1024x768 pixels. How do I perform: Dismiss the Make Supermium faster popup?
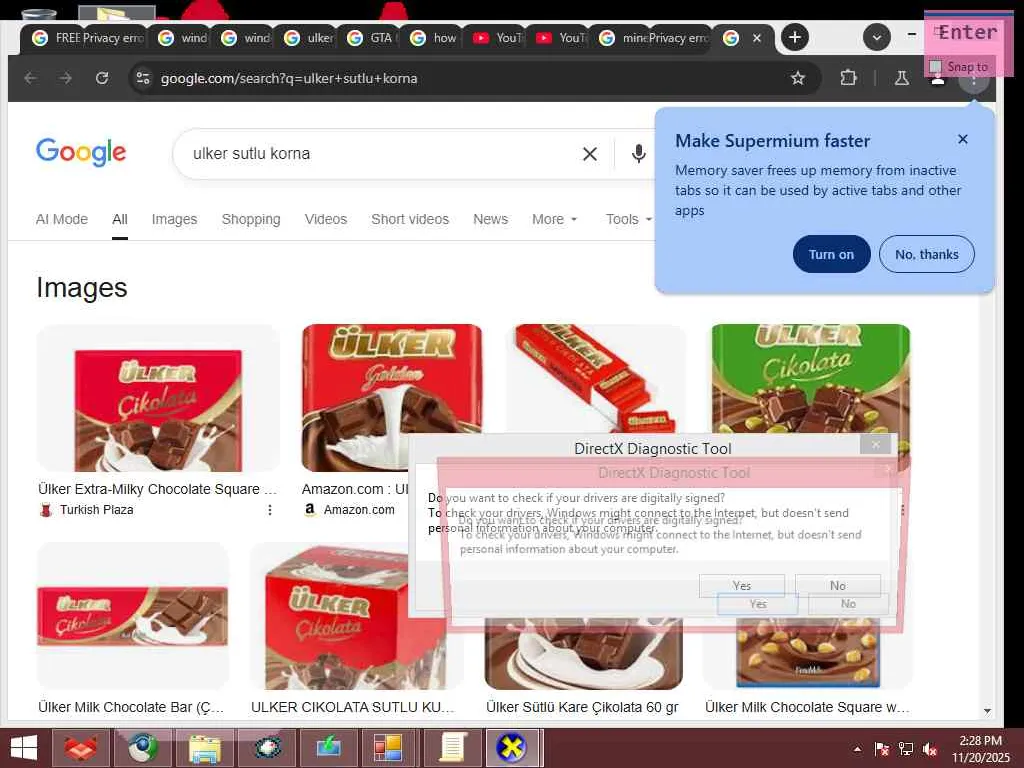point(963,139)
